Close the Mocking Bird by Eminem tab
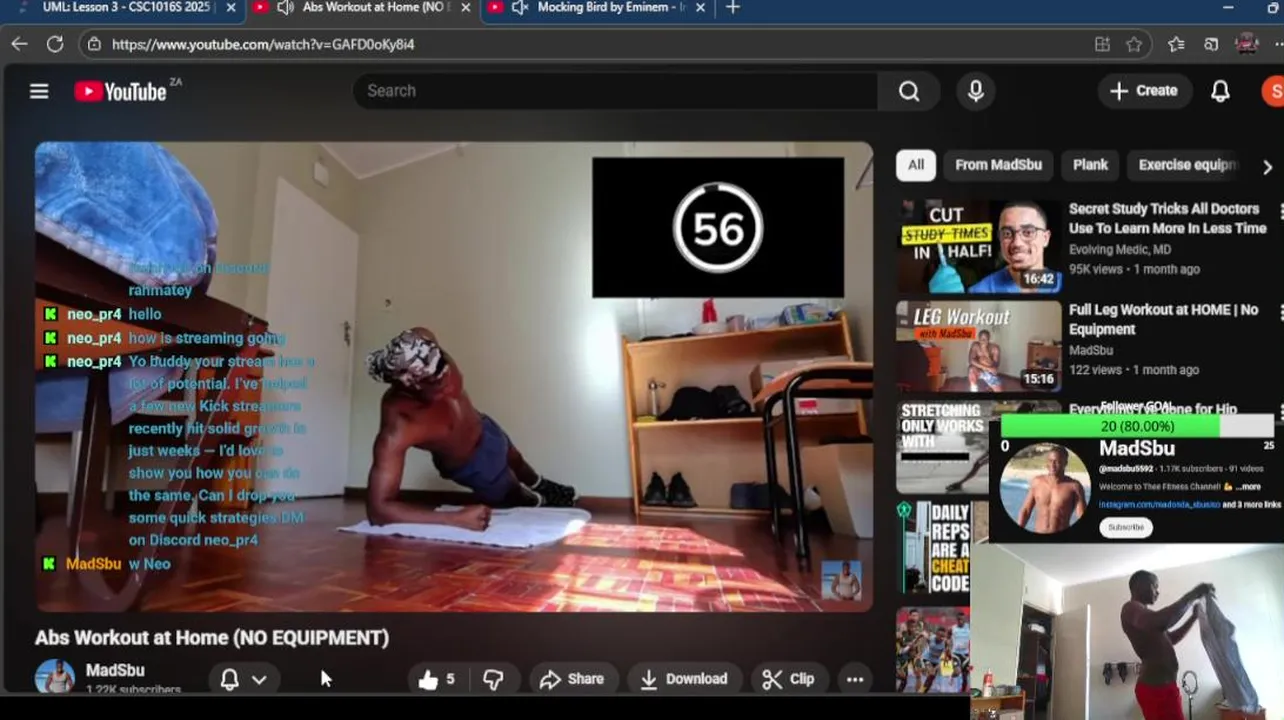Screen dimensions: 1284x720 coord(699,8)
